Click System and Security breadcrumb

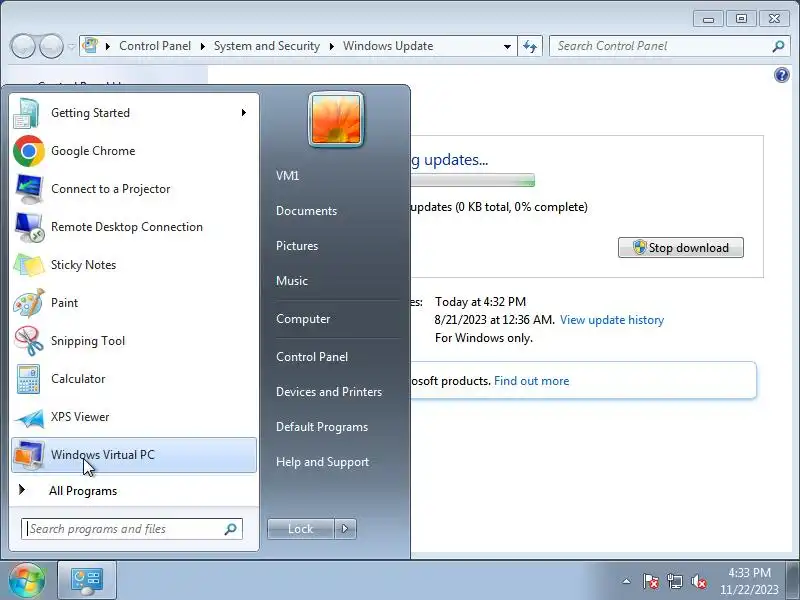point(266,46)
